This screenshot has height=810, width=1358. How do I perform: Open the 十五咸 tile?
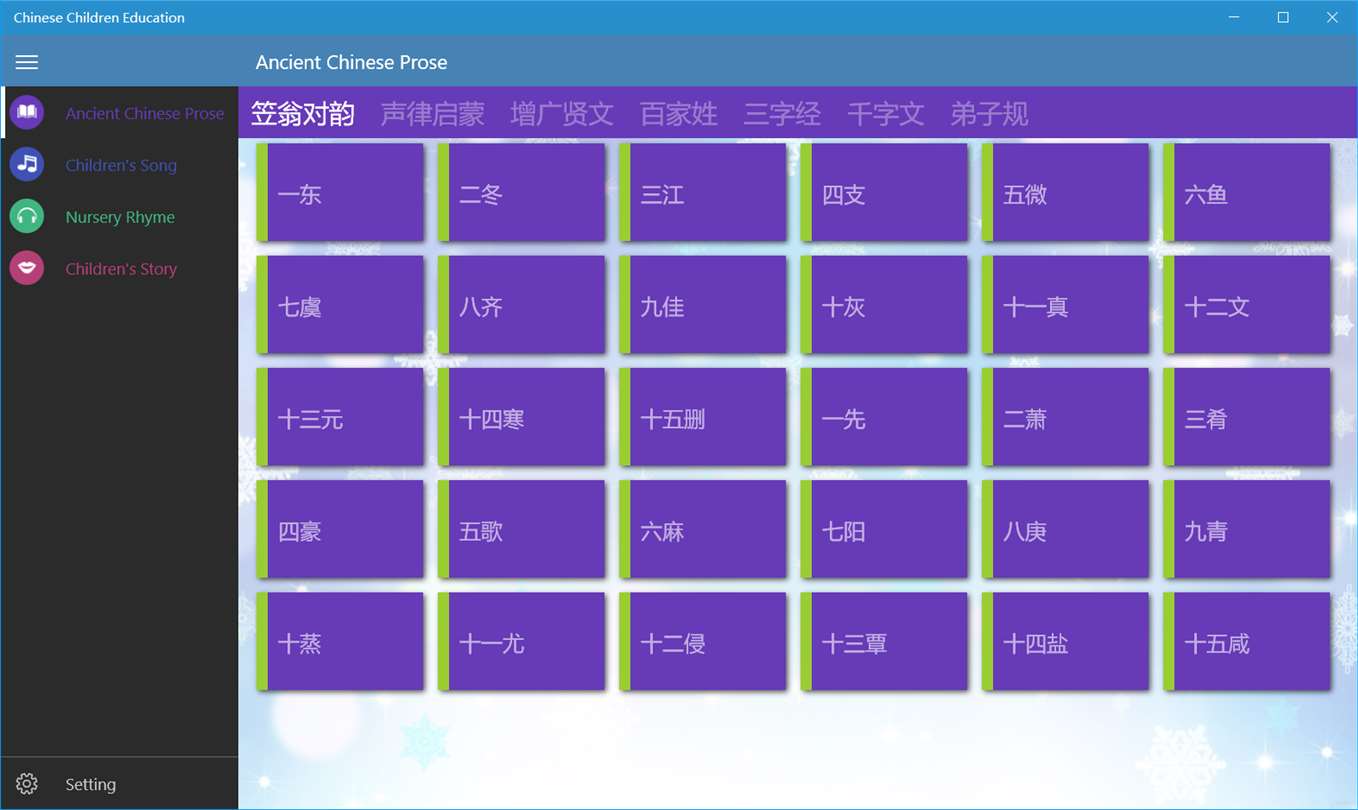point(1247,642)
